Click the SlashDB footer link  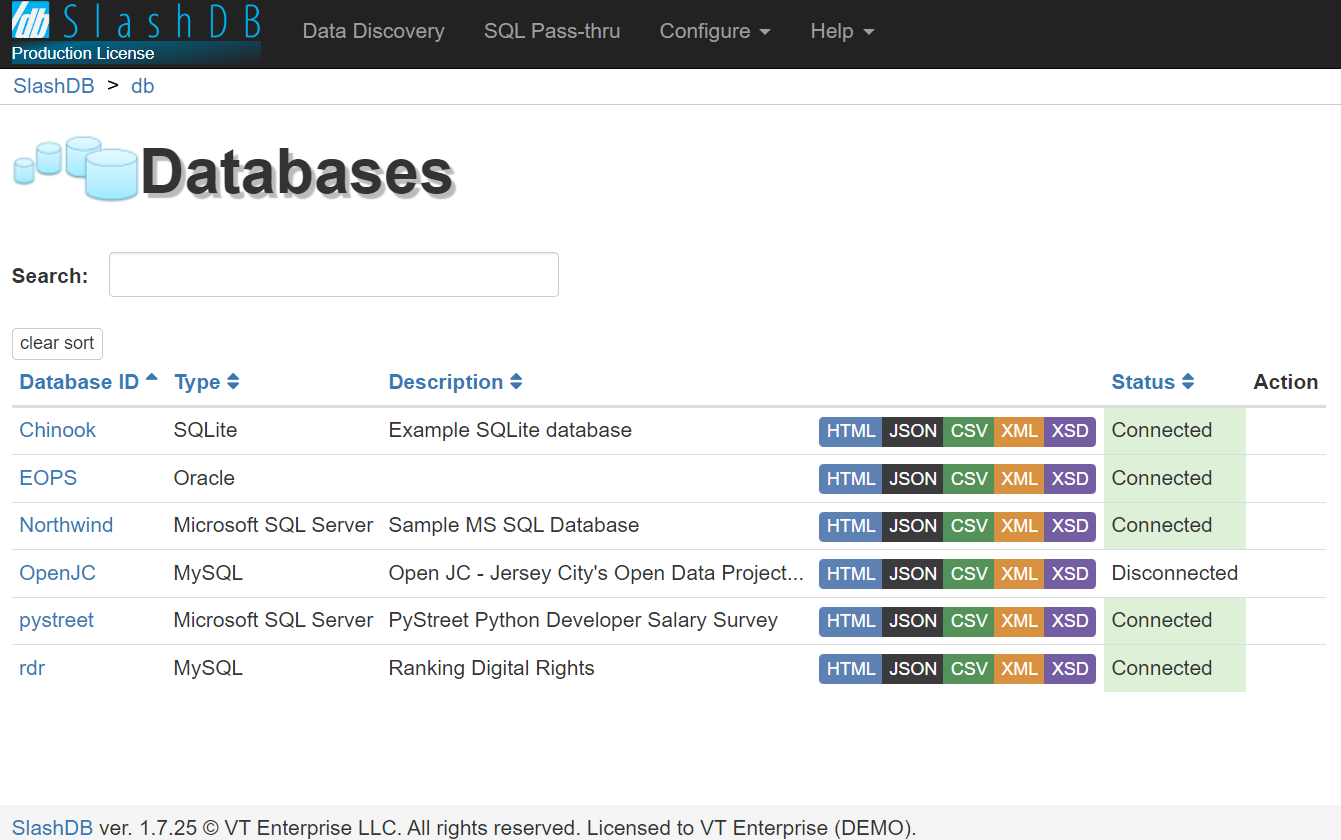pyautogui.click(x=52, y=828)
